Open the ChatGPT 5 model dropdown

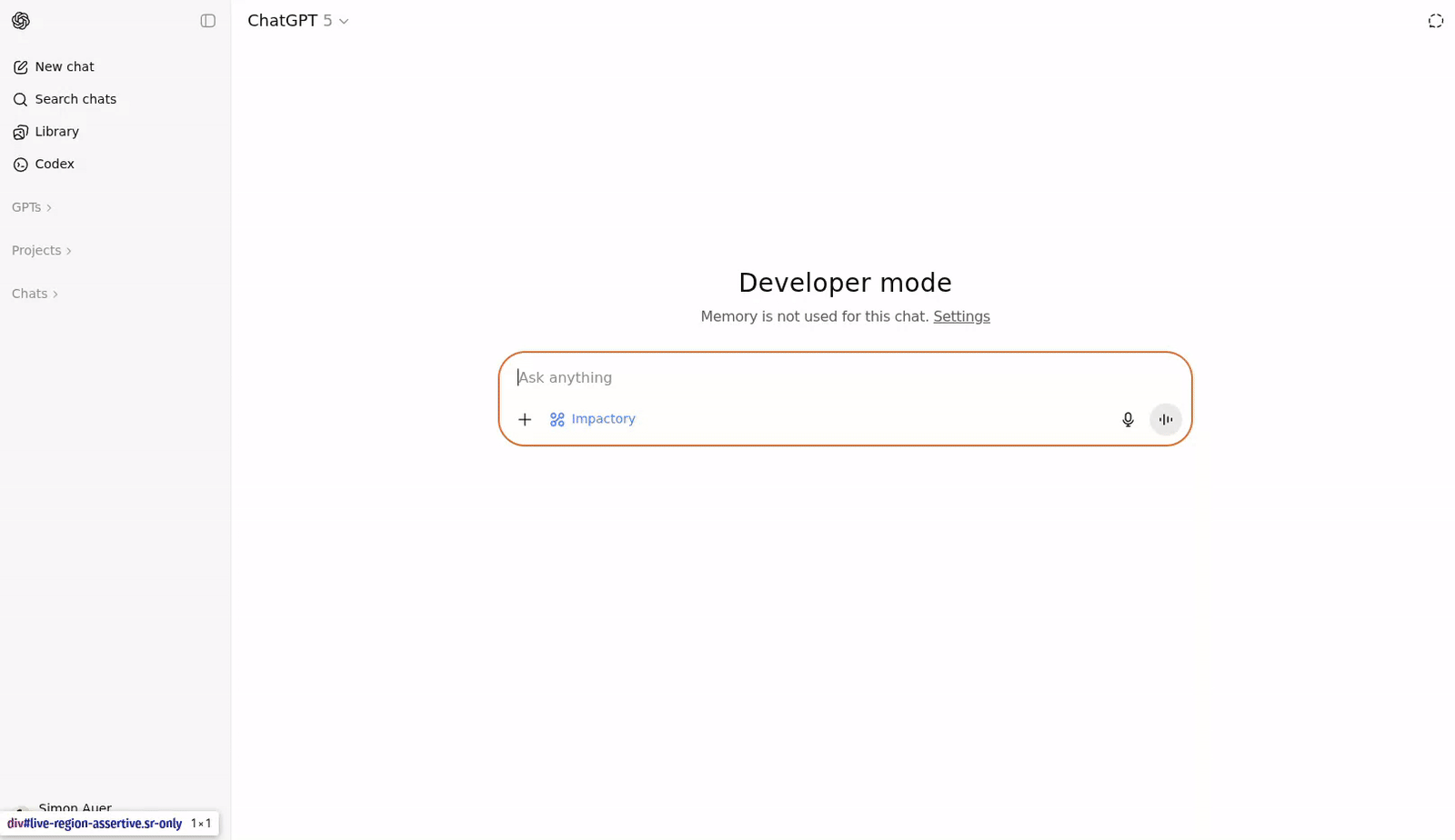click(x=298, y=21)
